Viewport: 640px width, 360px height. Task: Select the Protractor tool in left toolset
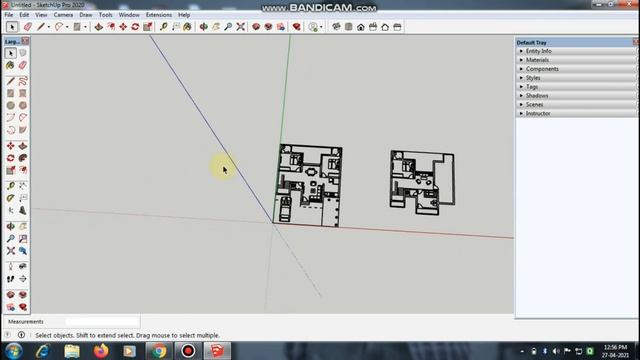point(11,198)
